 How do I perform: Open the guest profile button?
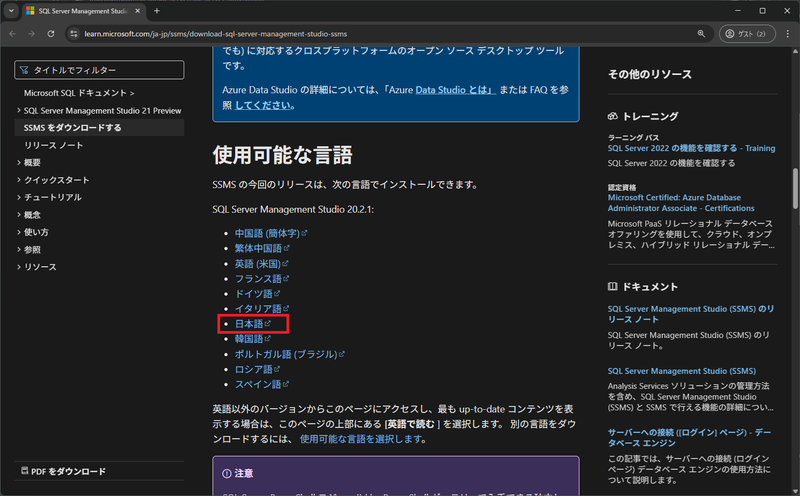tap(747, 34)
